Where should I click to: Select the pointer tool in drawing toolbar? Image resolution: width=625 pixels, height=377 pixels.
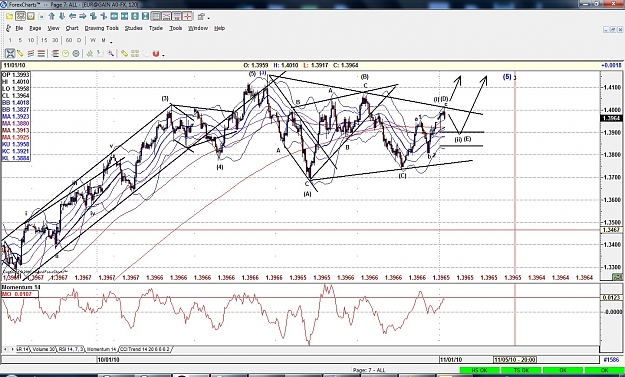point(10,53)
